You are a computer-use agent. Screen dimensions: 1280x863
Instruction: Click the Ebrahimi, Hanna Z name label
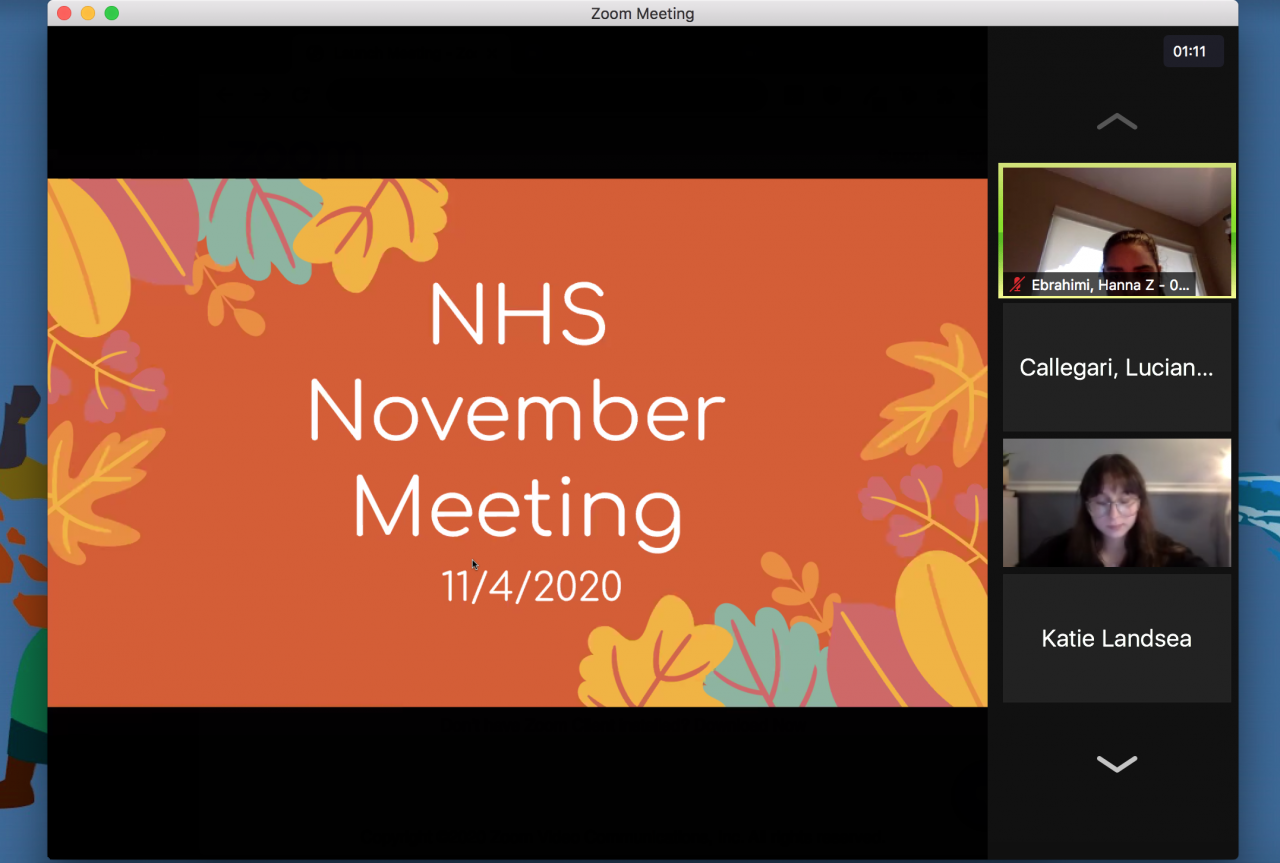1111,285
